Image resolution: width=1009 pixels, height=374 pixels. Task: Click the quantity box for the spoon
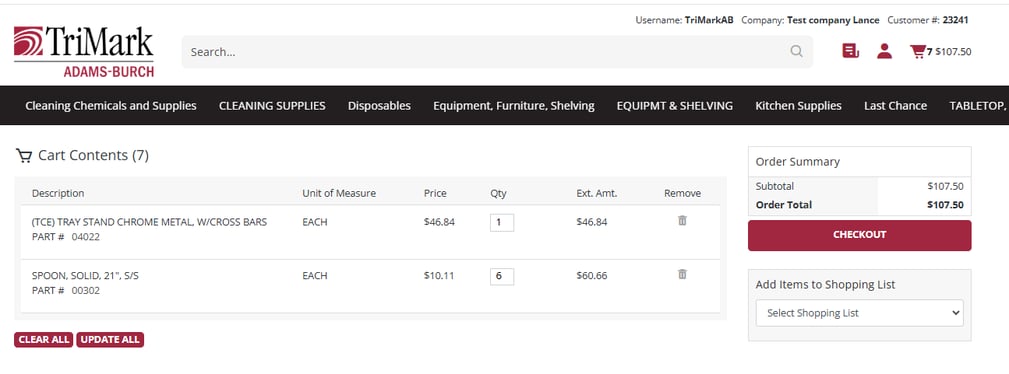click(x=501, y=276)
